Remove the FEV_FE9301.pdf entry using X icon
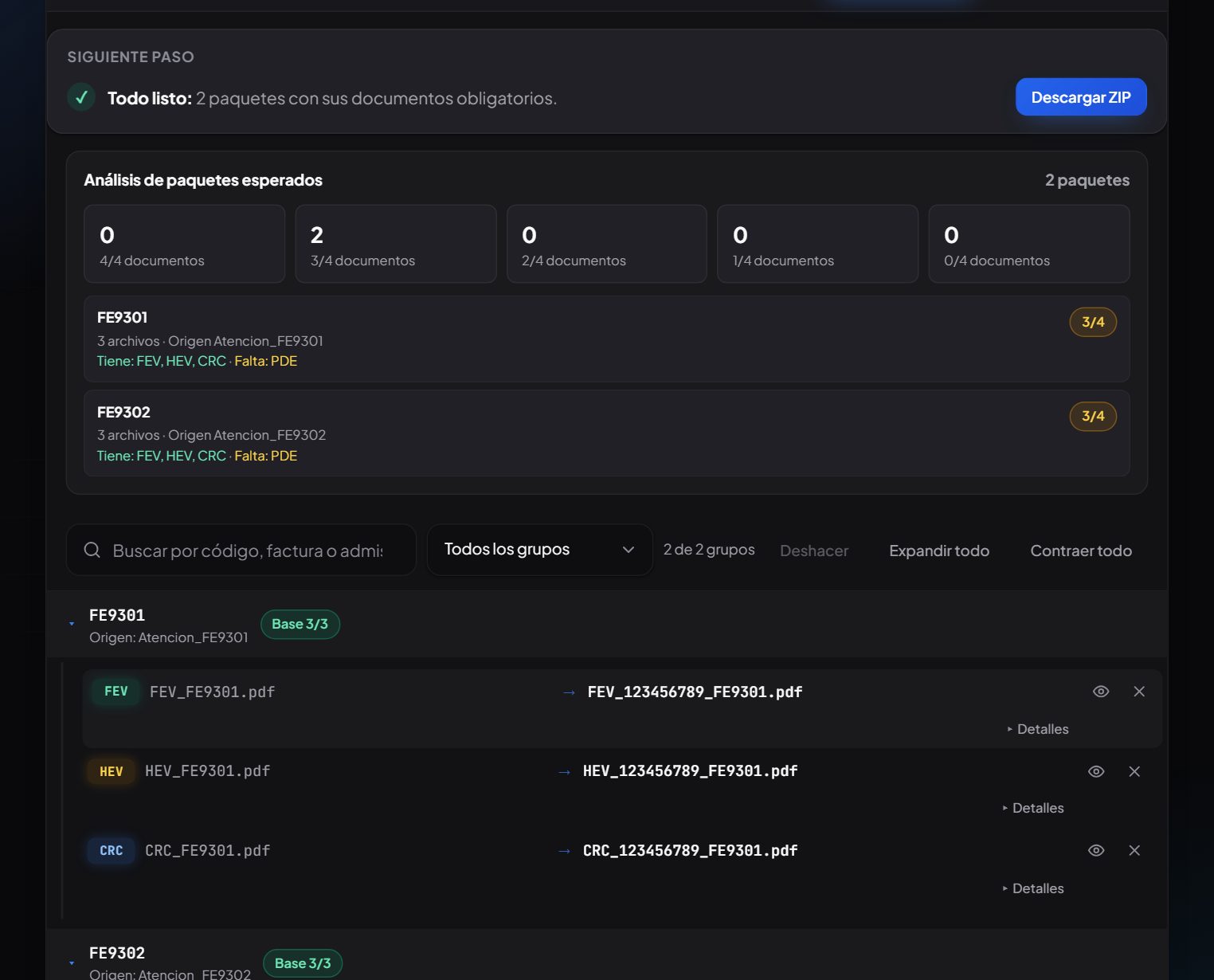This screenshot has height=980, width=1214. coord(1139,692)
